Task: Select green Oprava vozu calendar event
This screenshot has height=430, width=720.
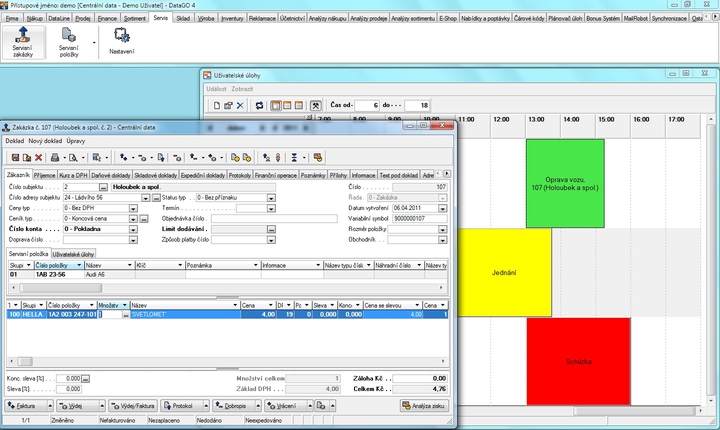Action: [x=565, y=183]
